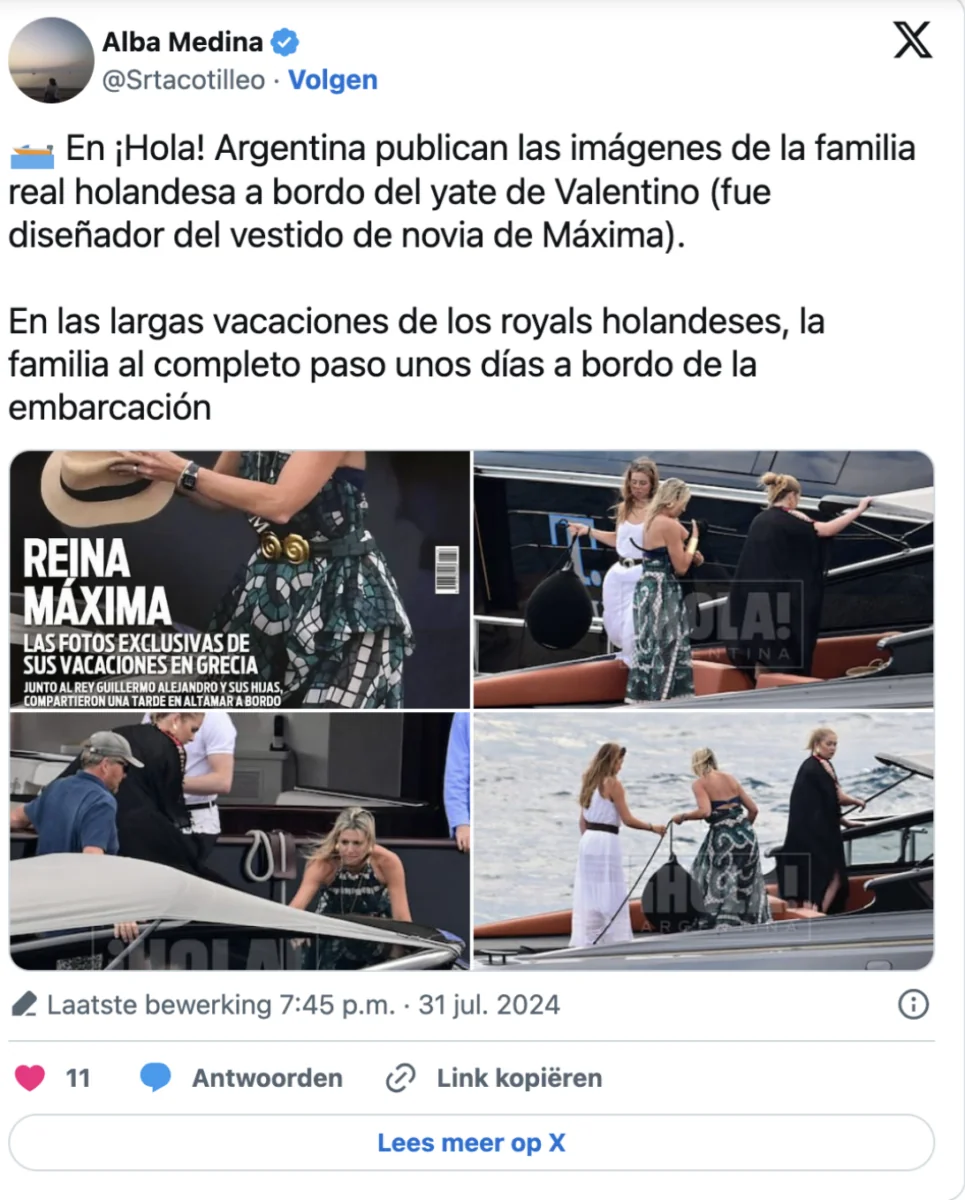Open bottom-left photo with man in cap
965x1200 pixels.
pos(240,841)
